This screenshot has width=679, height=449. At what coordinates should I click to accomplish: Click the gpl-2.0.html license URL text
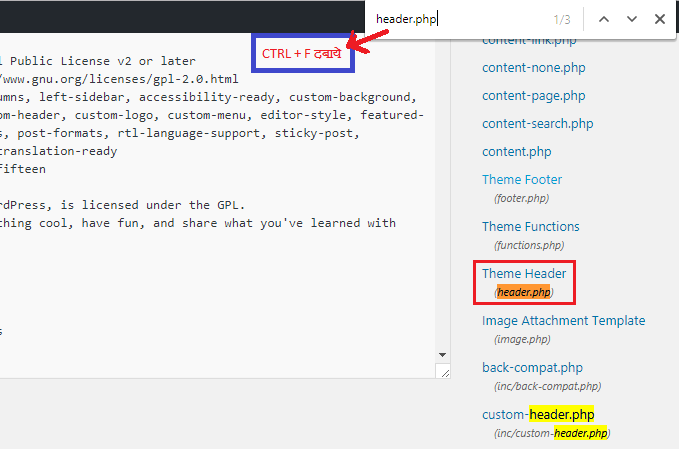119,79
